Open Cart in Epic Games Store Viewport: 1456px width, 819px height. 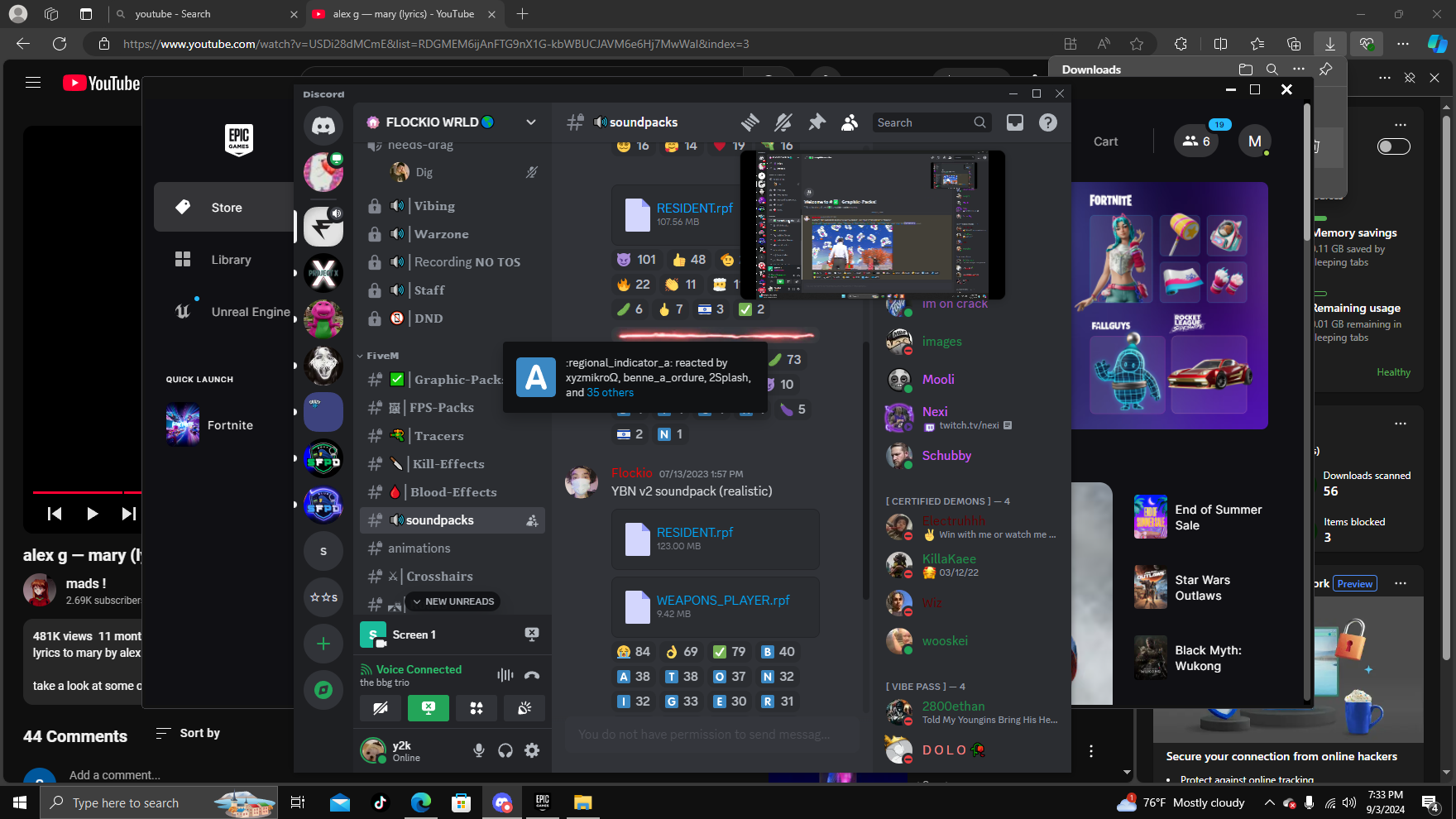click(x=1105, y=141)
